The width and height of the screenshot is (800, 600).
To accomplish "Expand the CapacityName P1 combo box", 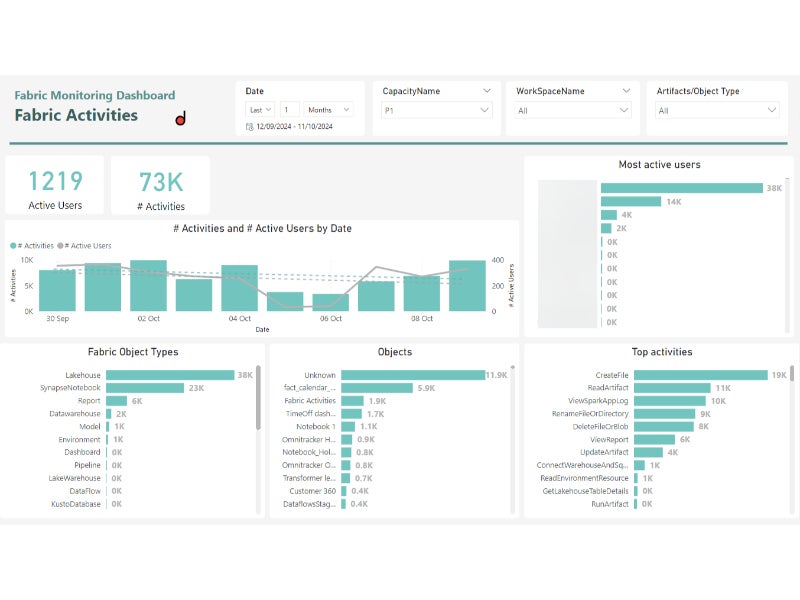I will tap(437, 111).
